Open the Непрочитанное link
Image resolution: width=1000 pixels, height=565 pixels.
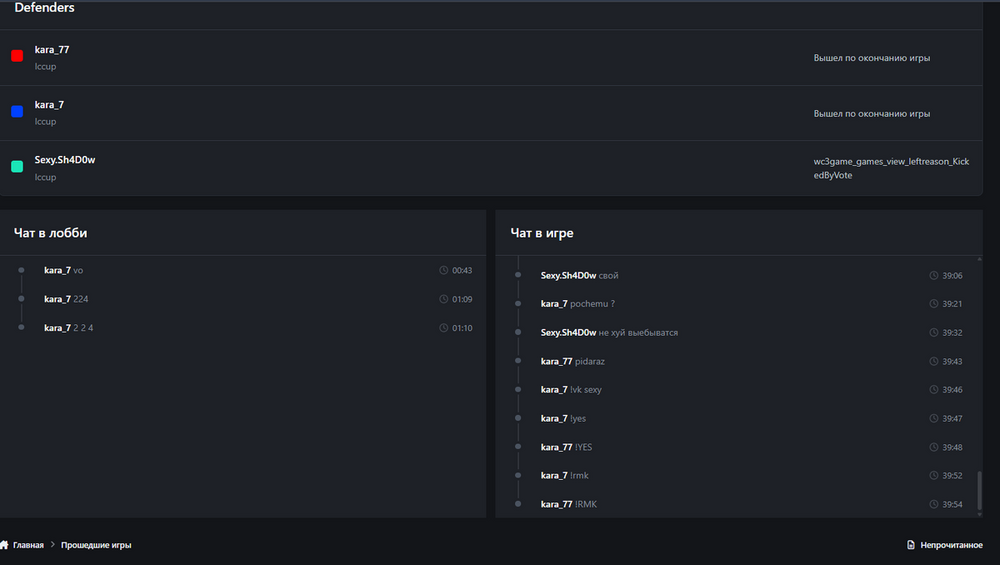click(x=951, y=545)
